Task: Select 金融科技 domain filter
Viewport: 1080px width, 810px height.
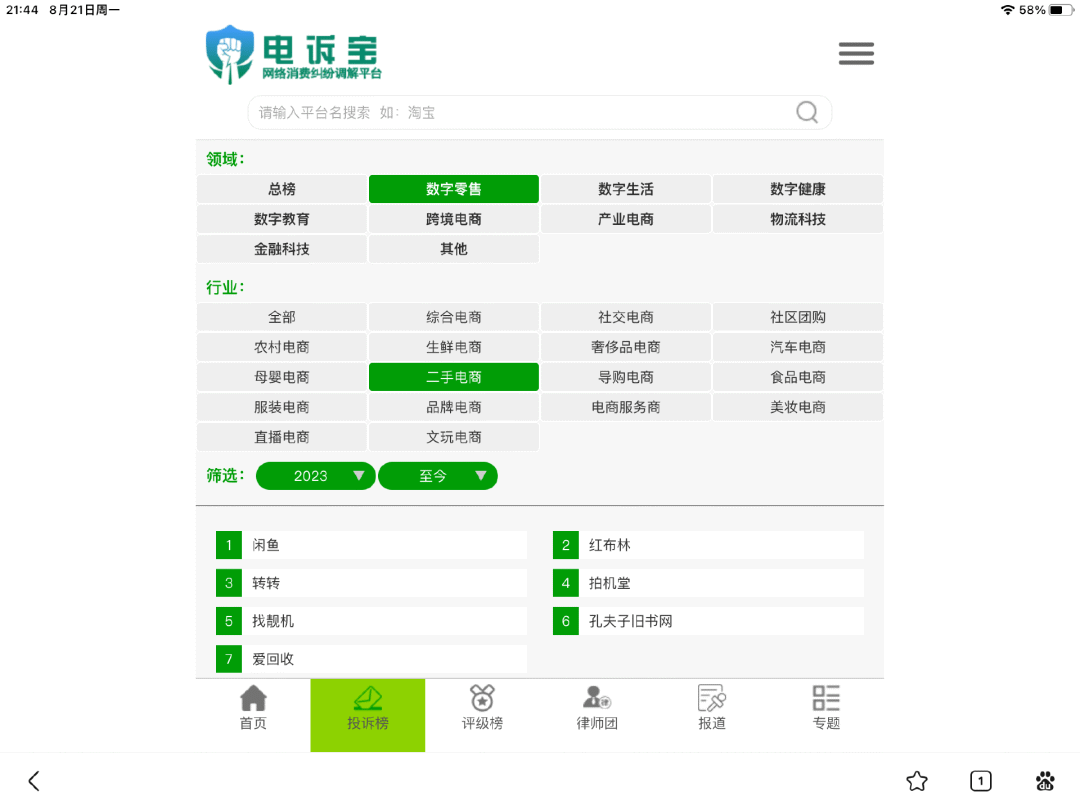Action: (x=282, y=249)
